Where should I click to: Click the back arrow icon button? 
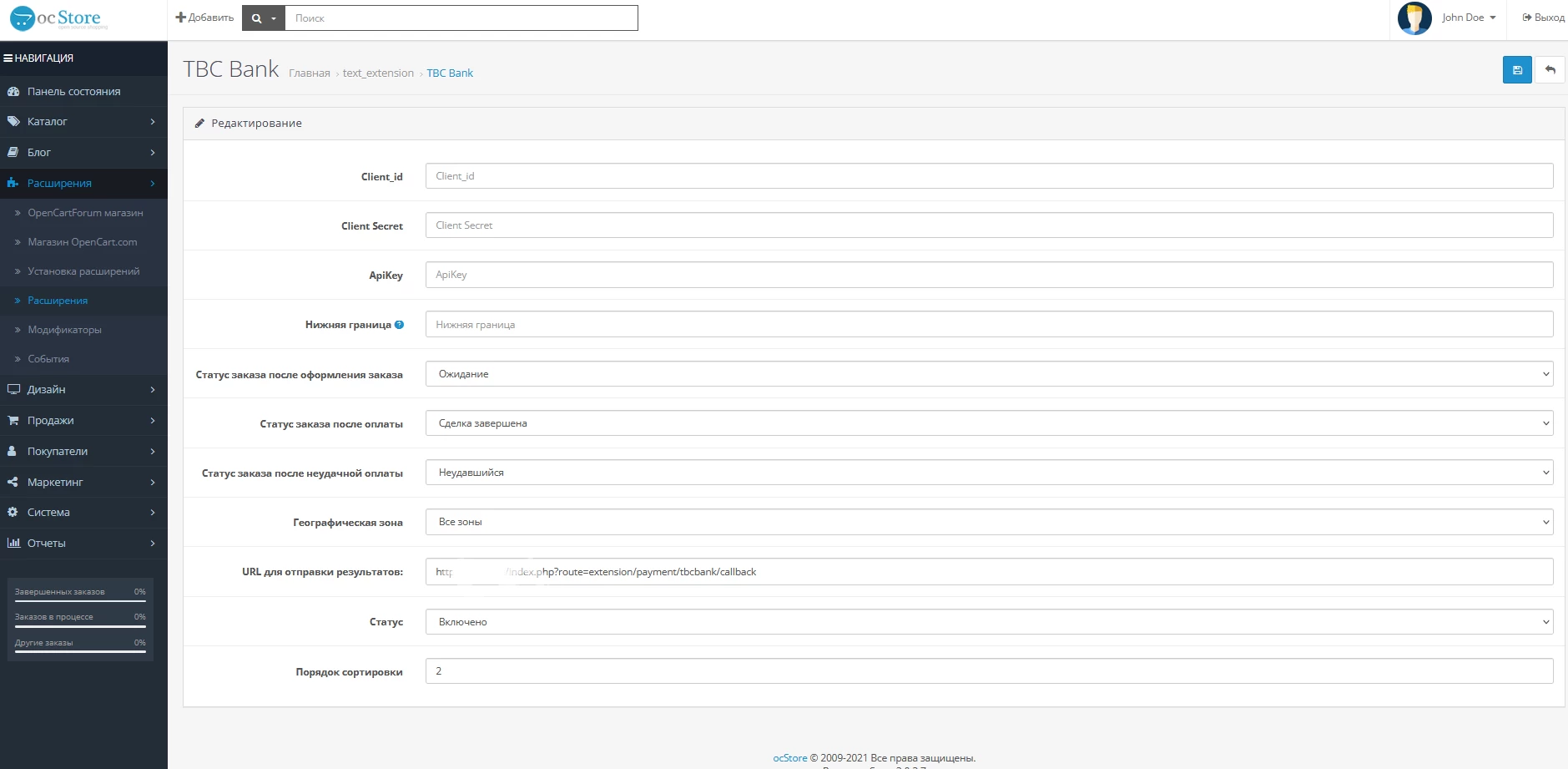(x=1550, y=70)
